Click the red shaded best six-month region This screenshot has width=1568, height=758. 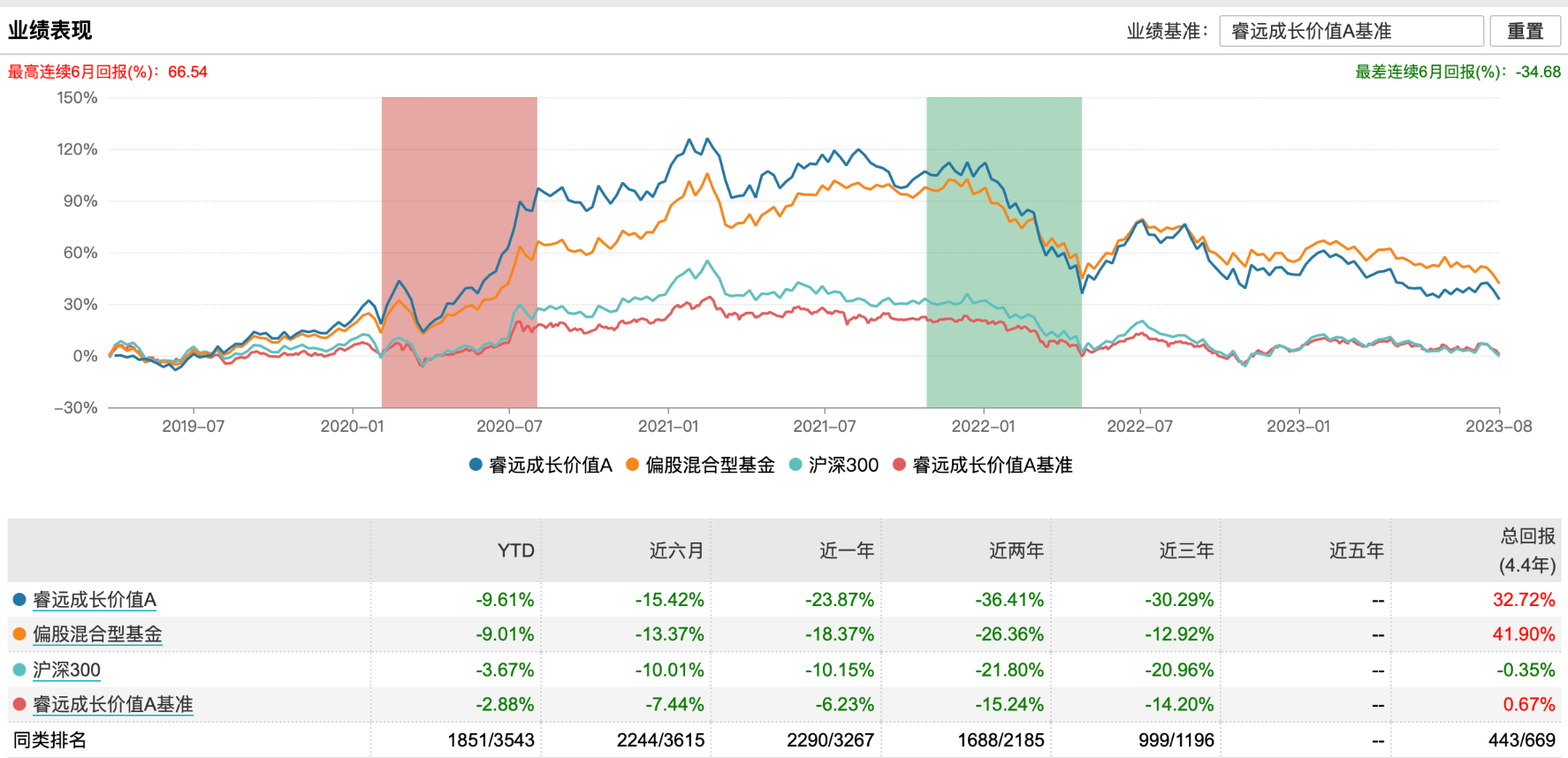coord(459,177)
